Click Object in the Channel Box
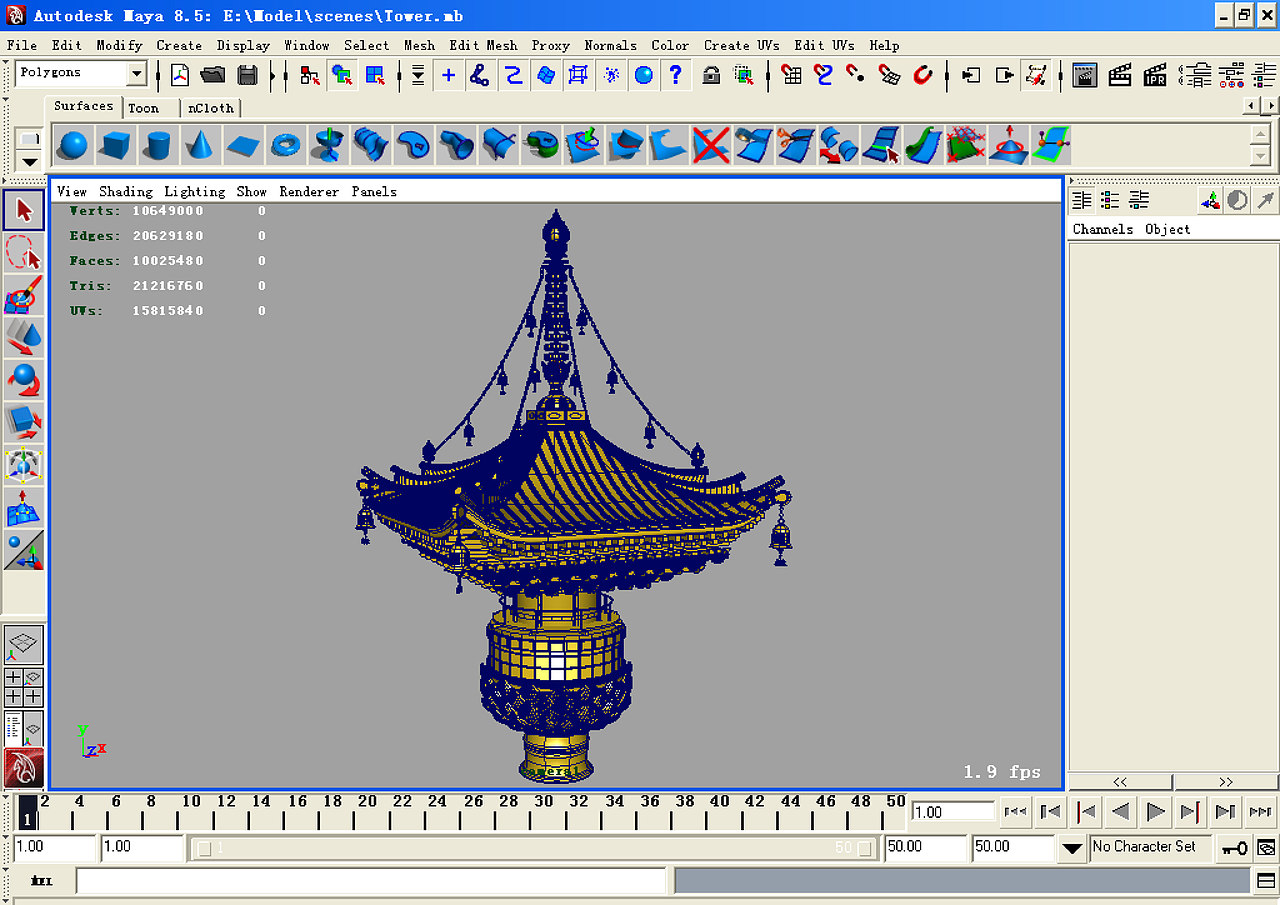 [x=1168, y=229]
